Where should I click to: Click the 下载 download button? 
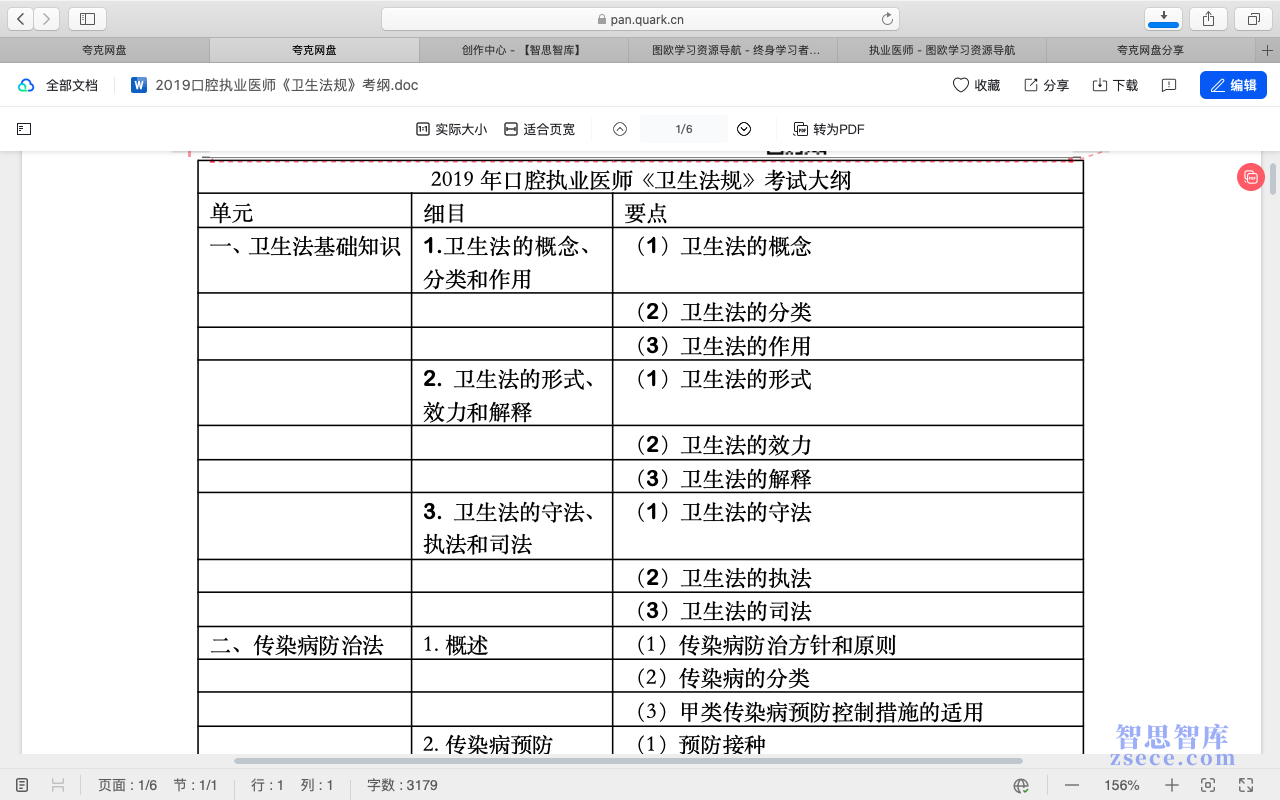click(1115, 86)
